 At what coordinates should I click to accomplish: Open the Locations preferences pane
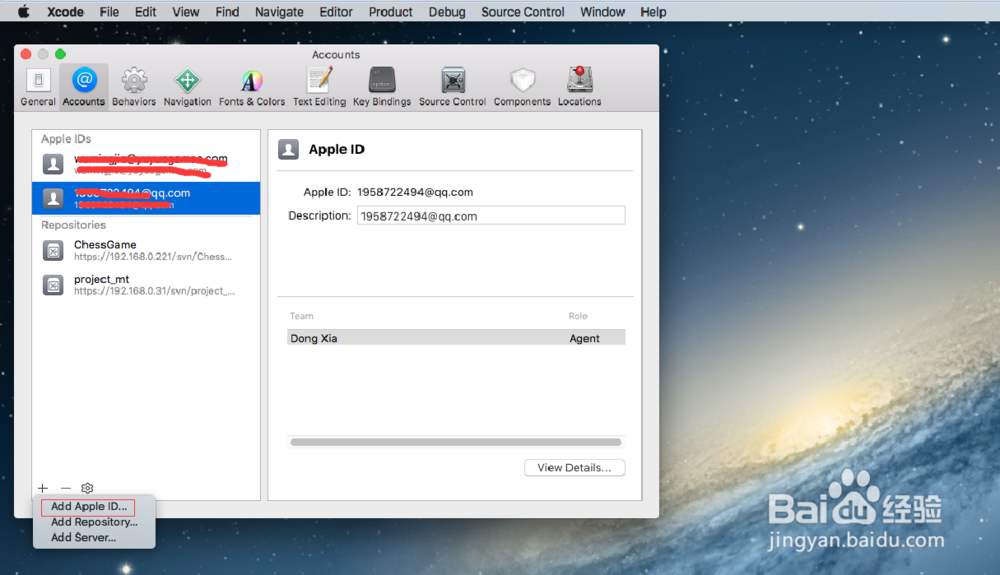[579, 87]
